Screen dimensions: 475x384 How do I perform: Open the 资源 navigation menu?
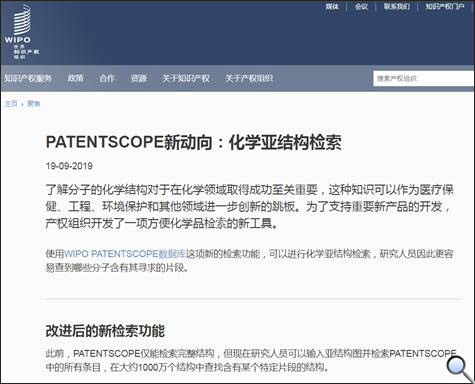[139, 78]
